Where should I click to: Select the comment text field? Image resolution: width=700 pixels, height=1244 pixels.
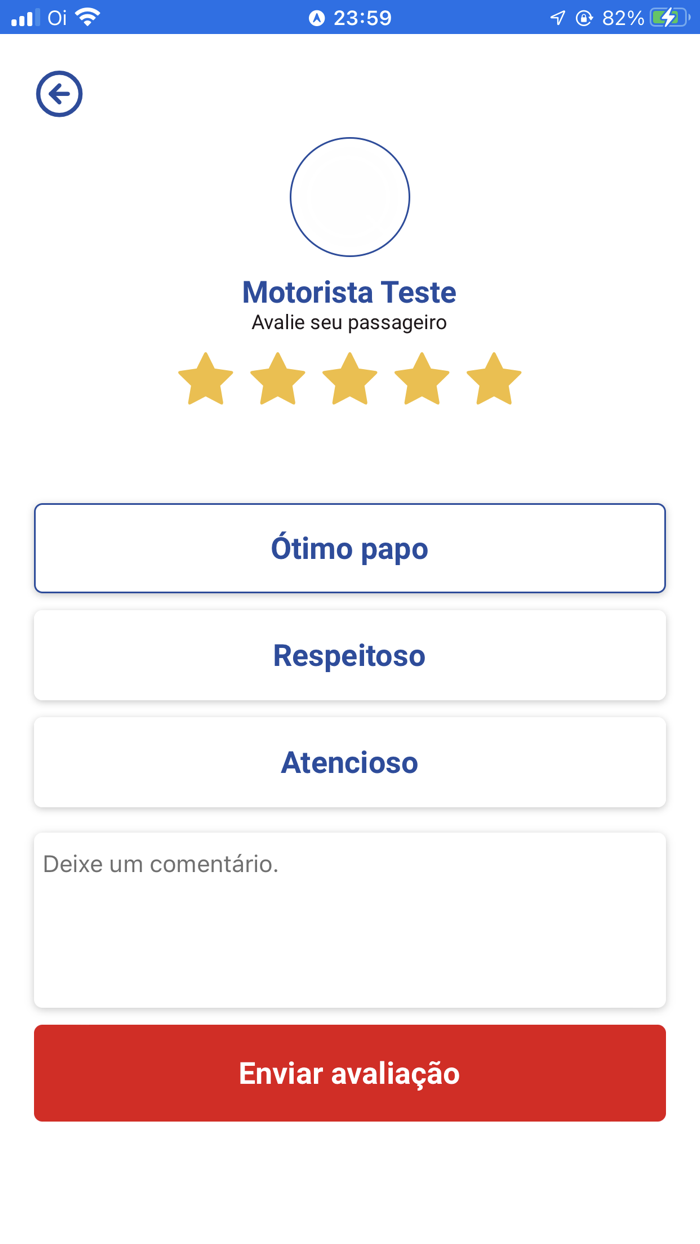349,918
